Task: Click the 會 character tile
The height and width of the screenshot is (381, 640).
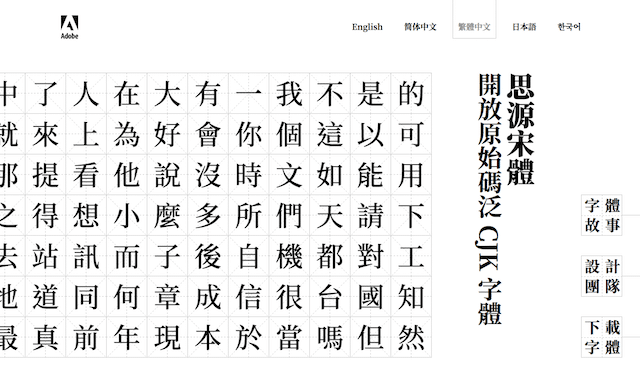Action: 208,134
